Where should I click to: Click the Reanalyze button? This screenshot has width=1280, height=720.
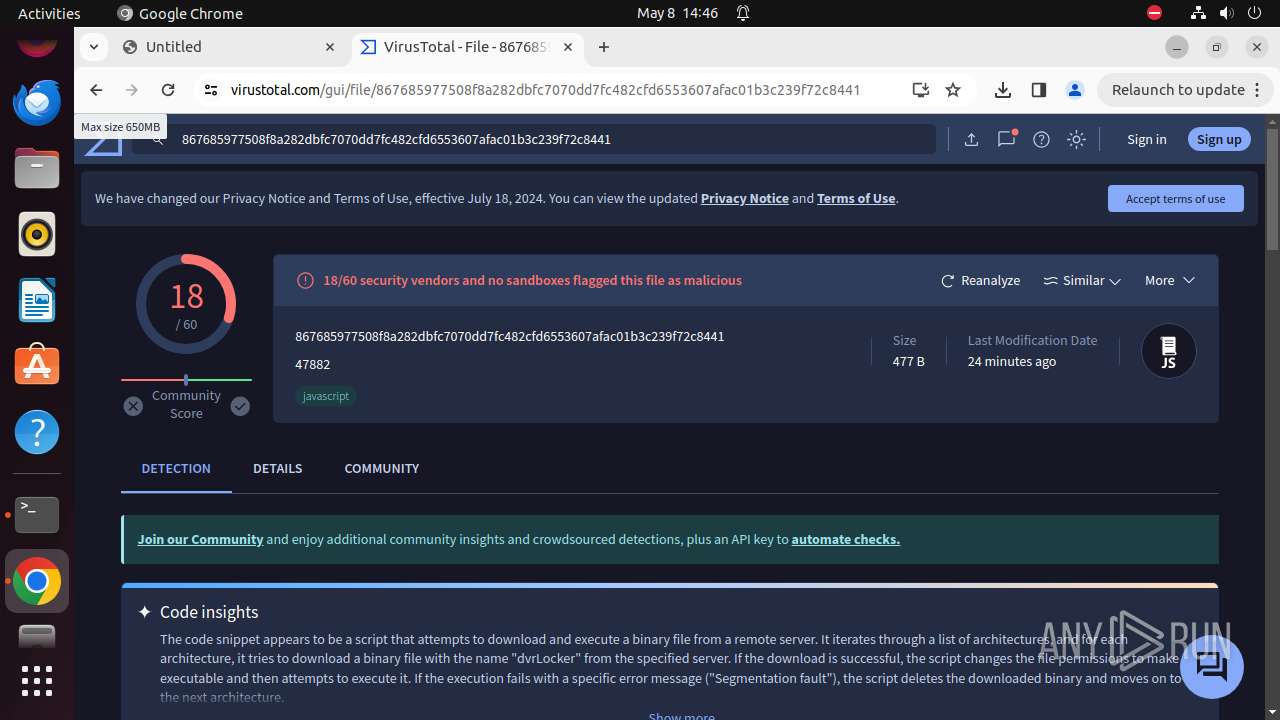pos(981,281)
